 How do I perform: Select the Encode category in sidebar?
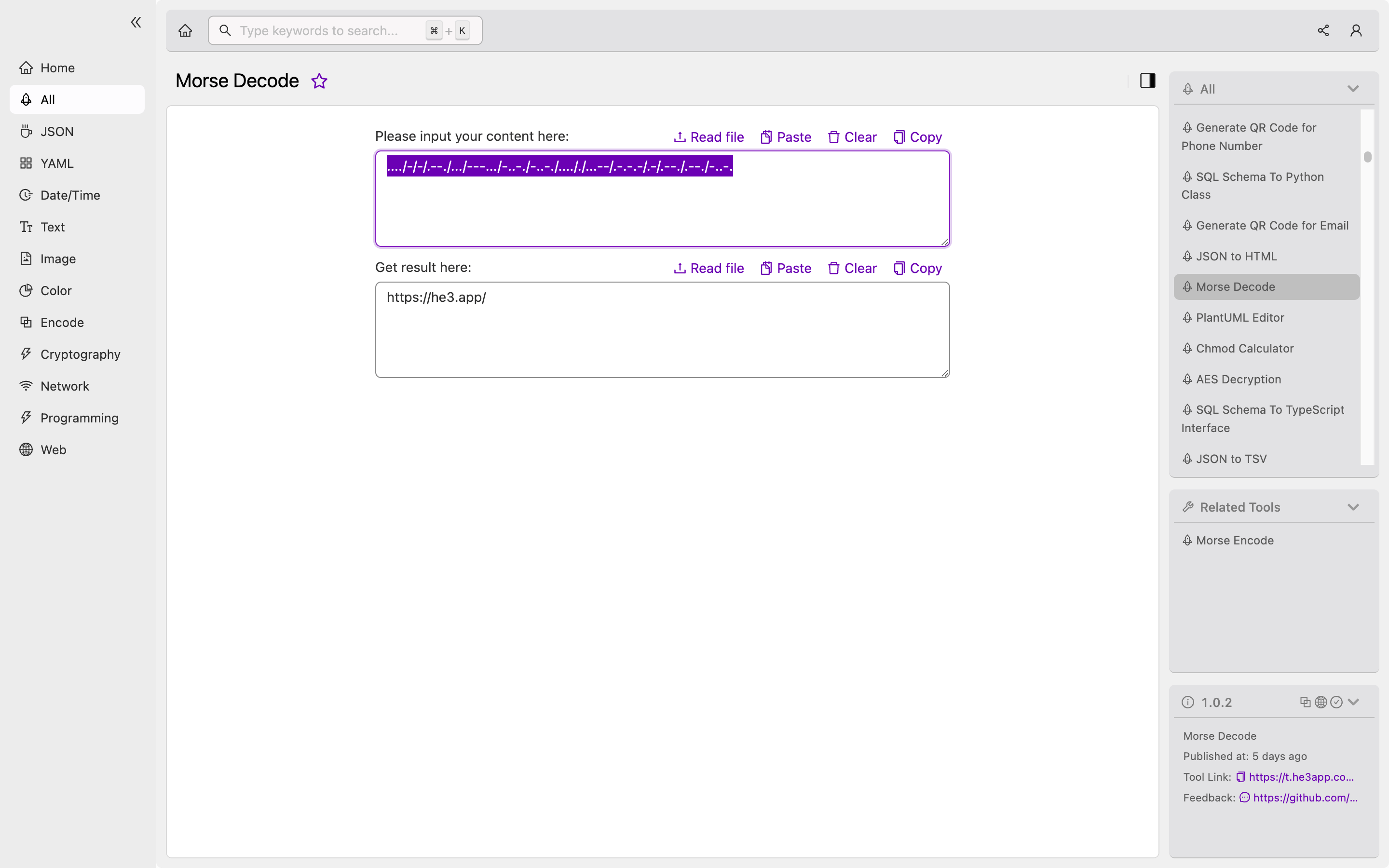[62, 323]
